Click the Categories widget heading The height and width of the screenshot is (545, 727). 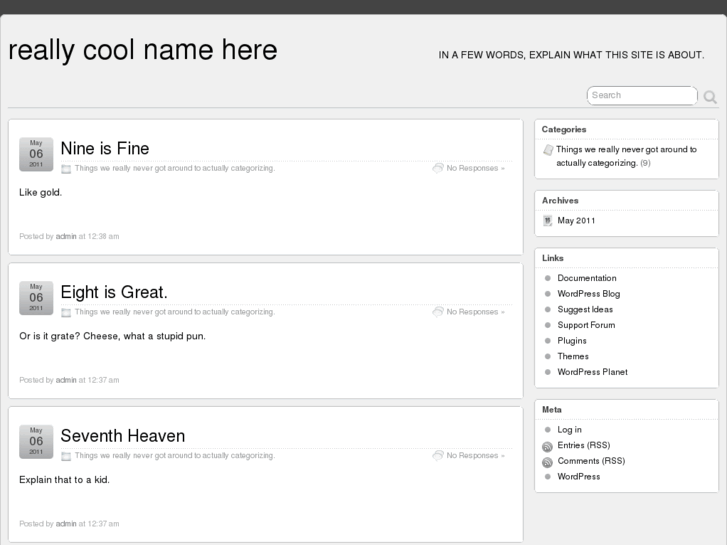(x=564, y=130)
